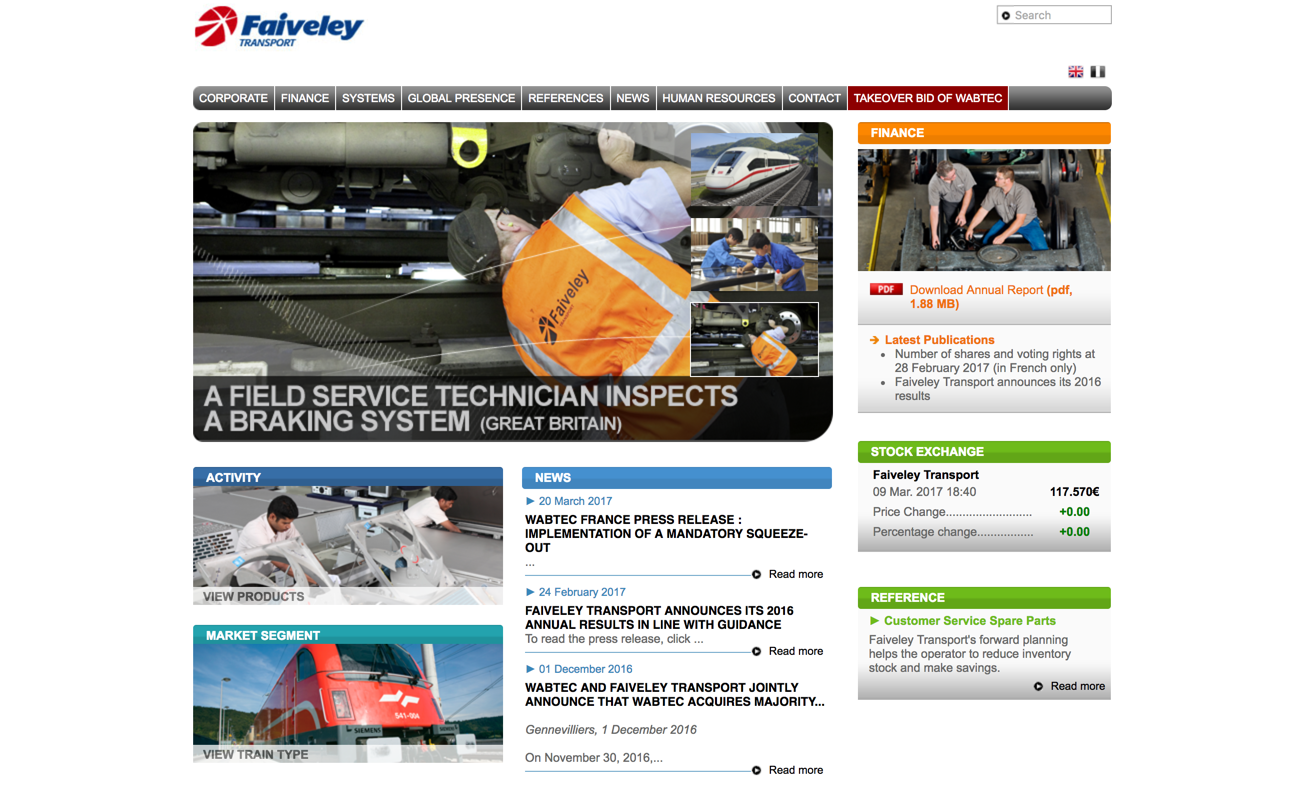Click the Stock Exchange sidebar header
1300x800 pixels.
pos(984,452)
